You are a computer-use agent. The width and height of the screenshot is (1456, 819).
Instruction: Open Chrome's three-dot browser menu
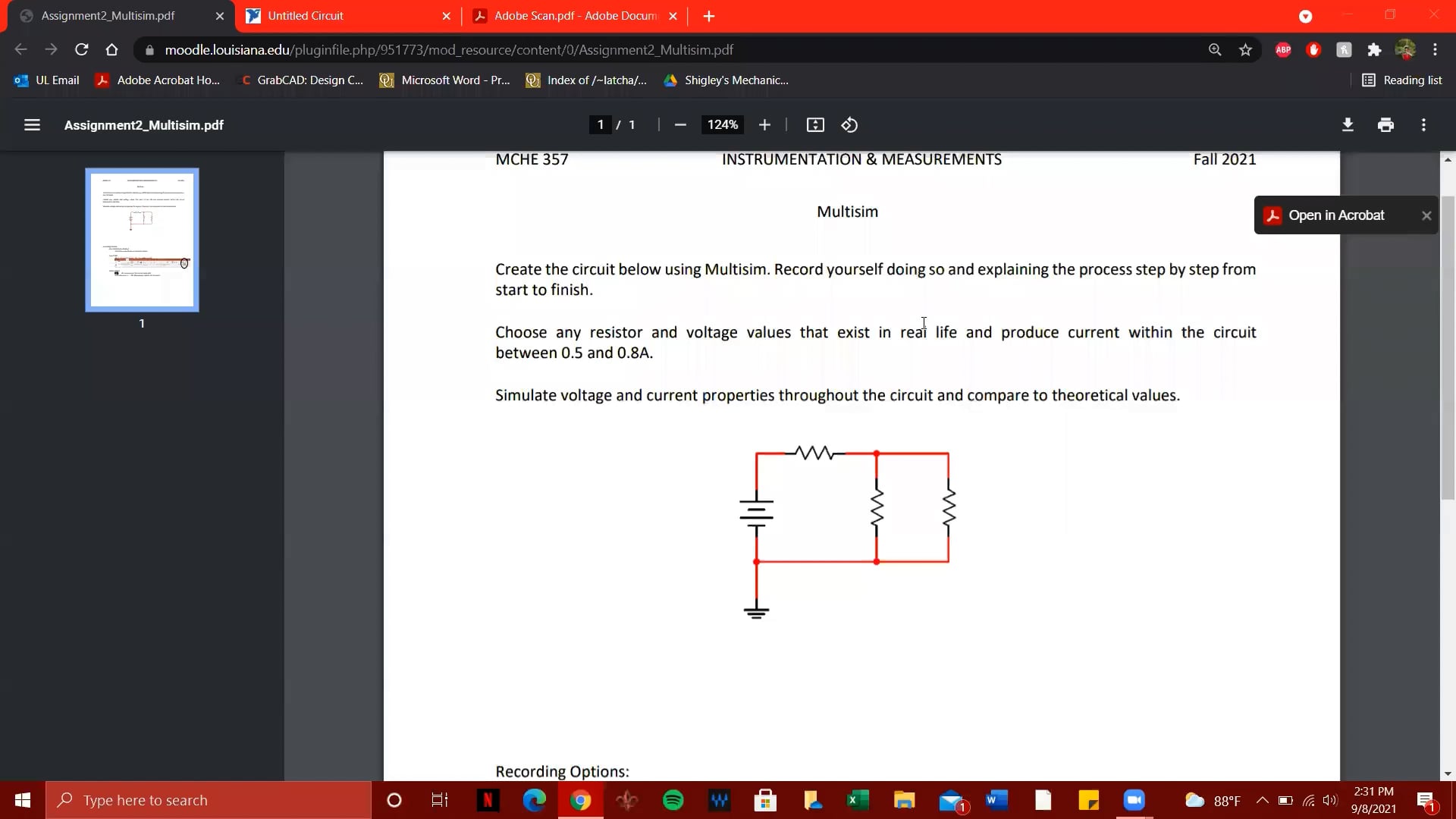pos(1436,49)
